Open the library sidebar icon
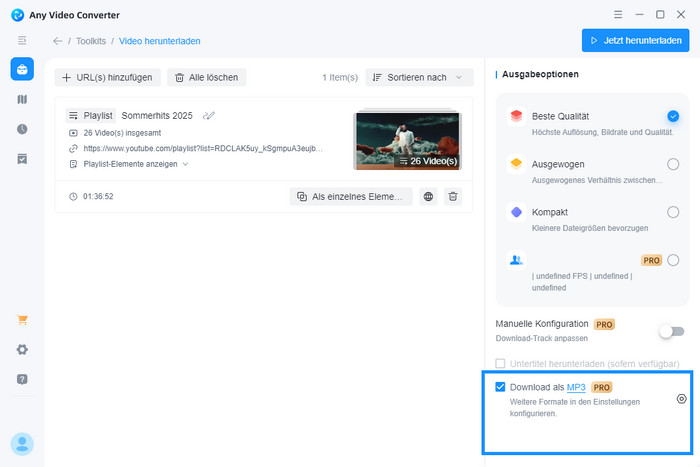Image resolution: width=700 pixels, height=467 pixels. tap(22, 99)
